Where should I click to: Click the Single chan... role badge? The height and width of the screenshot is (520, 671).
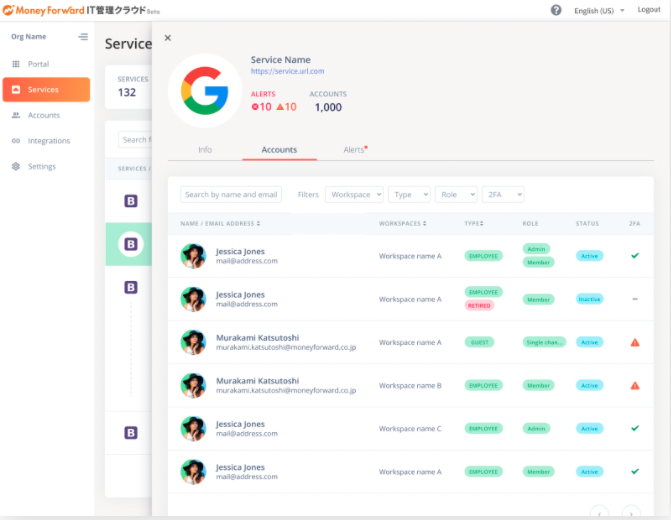544,342
